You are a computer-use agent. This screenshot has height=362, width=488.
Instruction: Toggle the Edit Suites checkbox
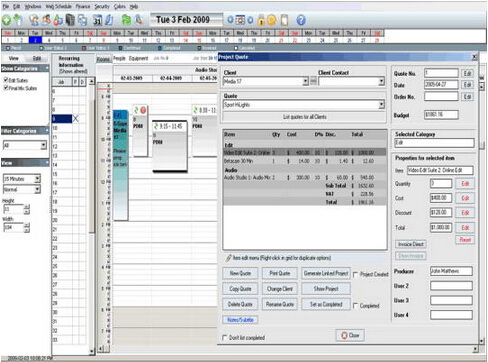coord(5,80)
